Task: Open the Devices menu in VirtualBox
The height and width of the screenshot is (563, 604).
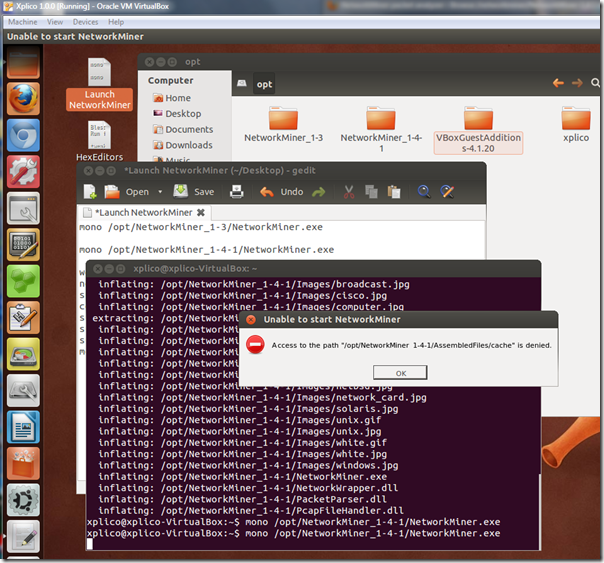Action: pyautogui.click(x=86, y=22)
